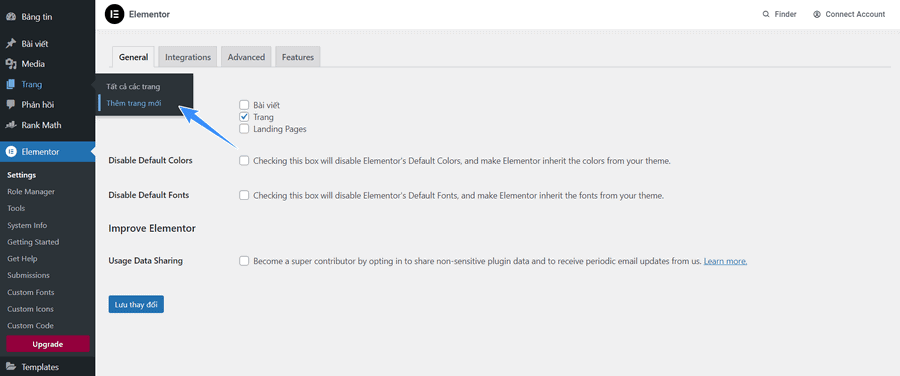Image resolution: width=900 pixels, height=376 pixels.
Task: Click the Phản hồi comments icon
Action: 10,104
